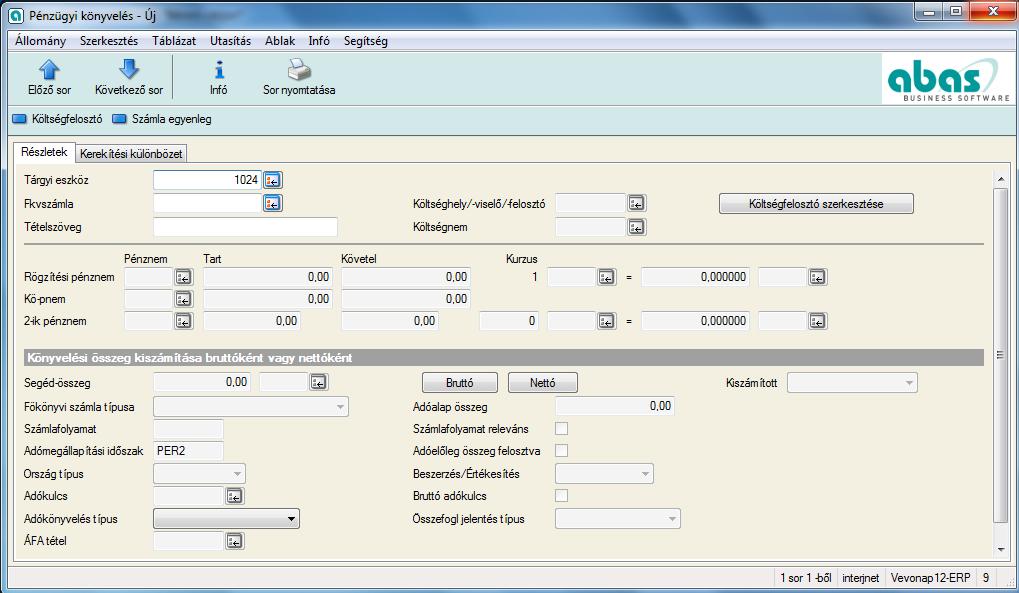The width and height of the screenshot is (1019, 593).
Task: Open the Költségfelosztó blue link icon
Action: (x=19, y=119)
